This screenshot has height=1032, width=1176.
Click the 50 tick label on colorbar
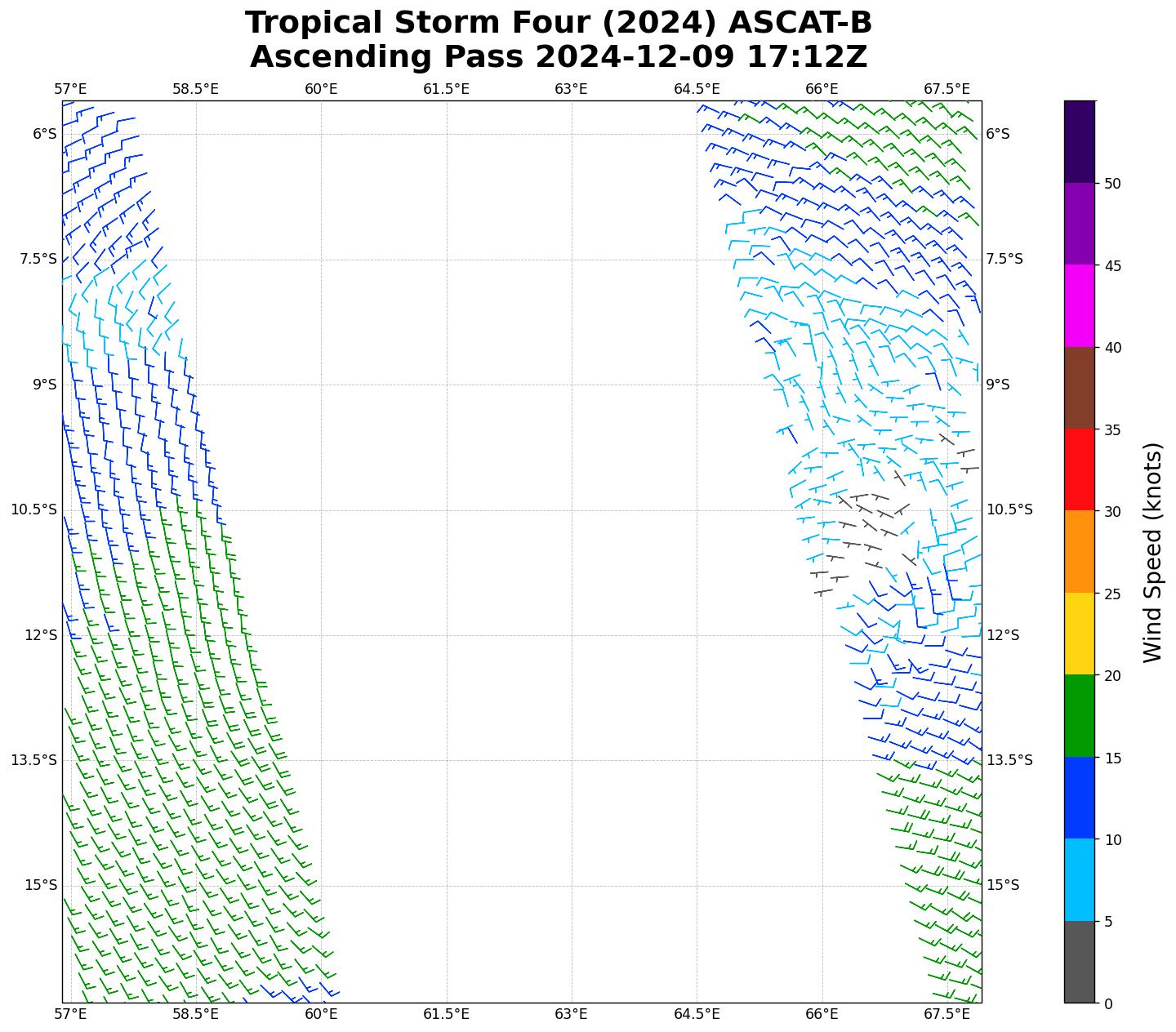[1111, 184]
